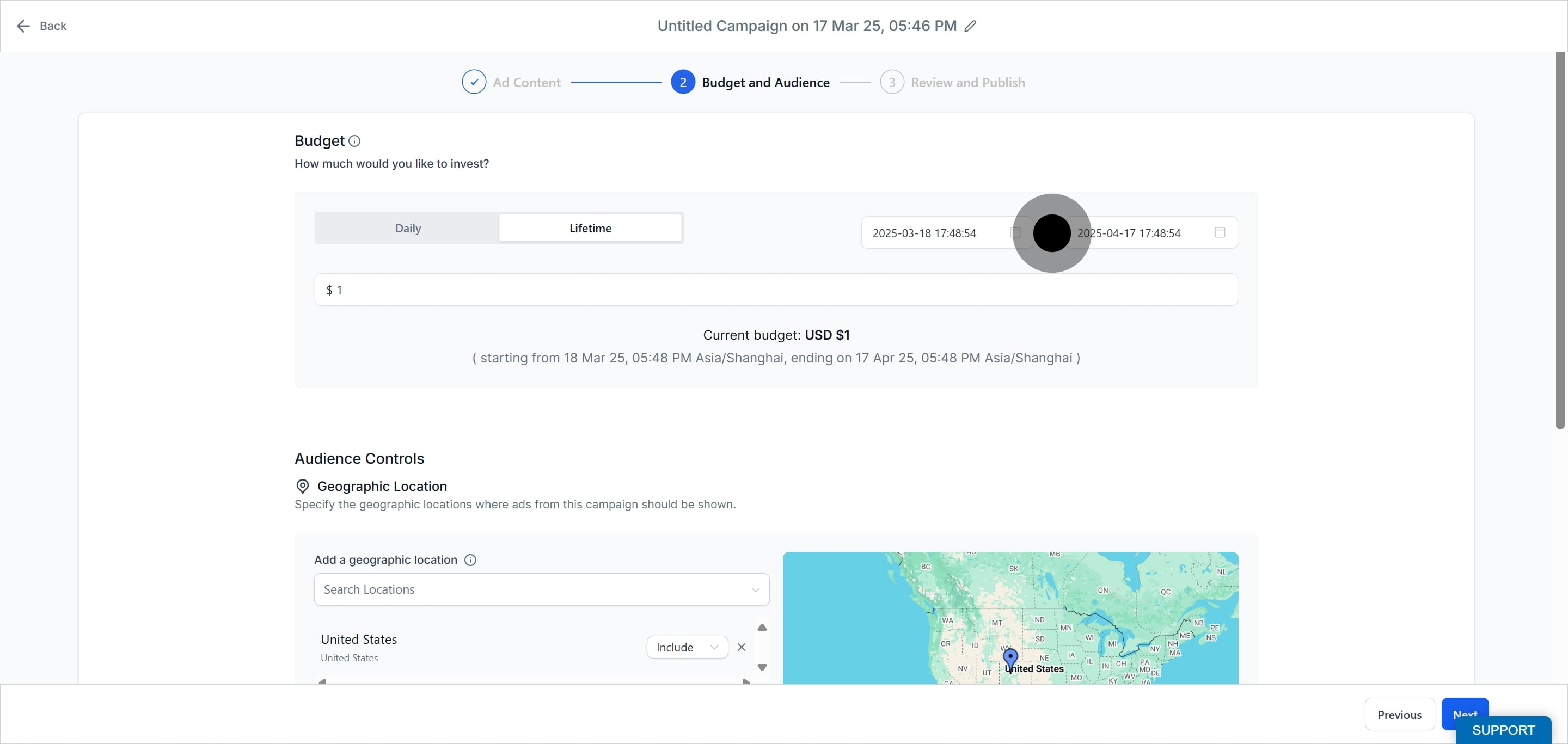Open the end date calendar icon

coord(1220,232)
